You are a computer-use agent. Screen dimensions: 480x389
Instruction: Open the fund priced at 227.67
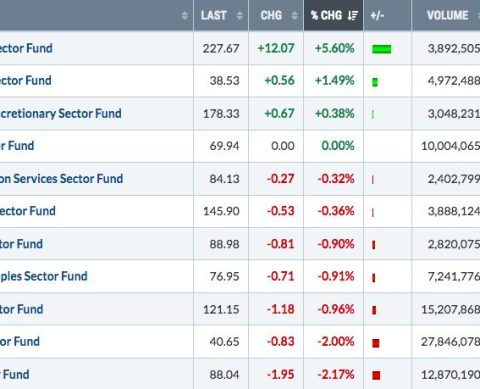tap(26, 48)
